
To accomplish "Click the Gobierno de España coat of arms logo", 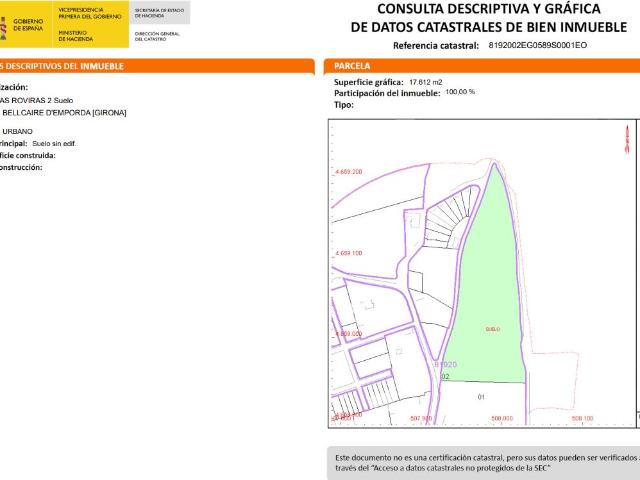I will [x=4, y=26].
